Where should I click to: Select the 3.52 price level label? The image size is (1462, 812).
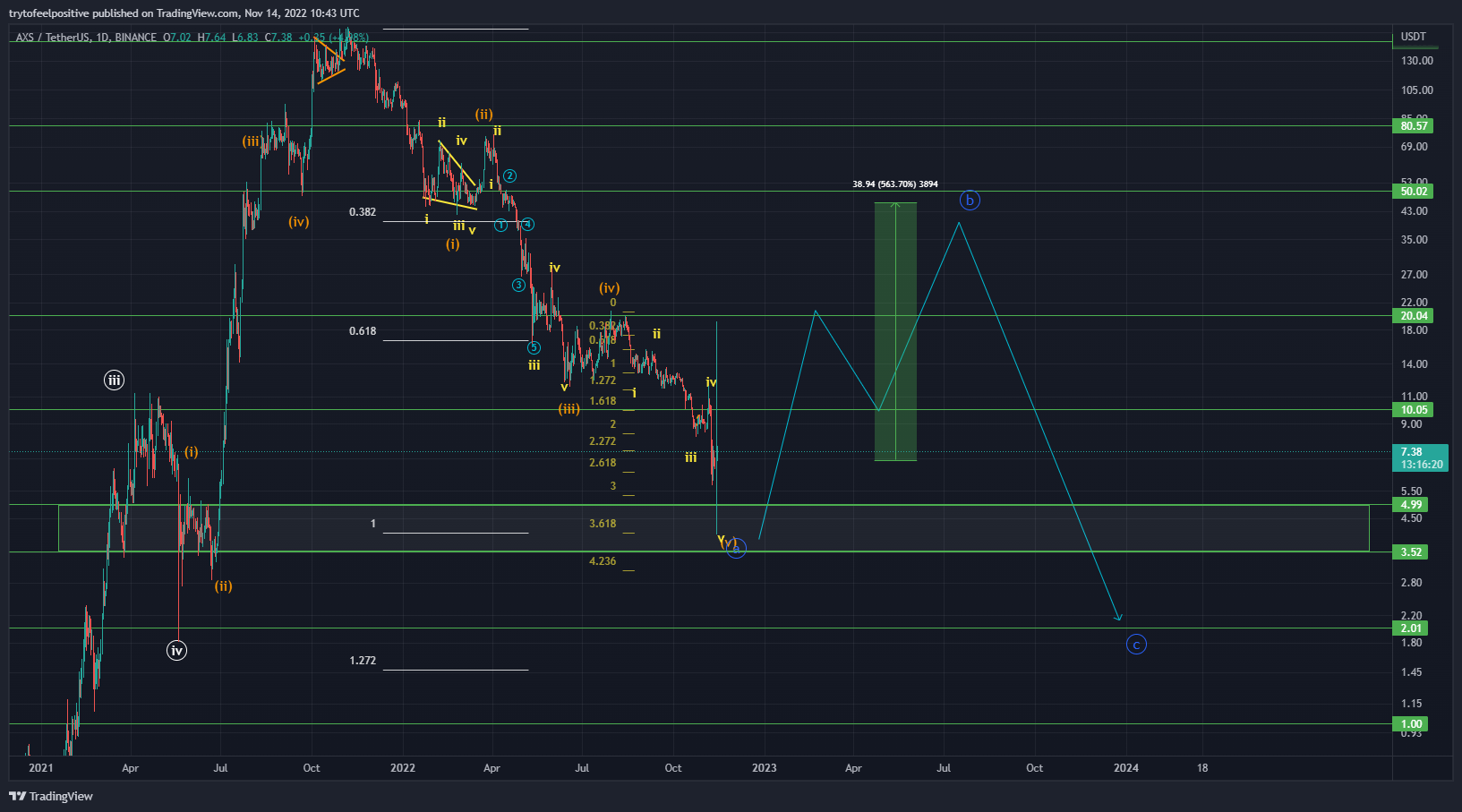1411,552
